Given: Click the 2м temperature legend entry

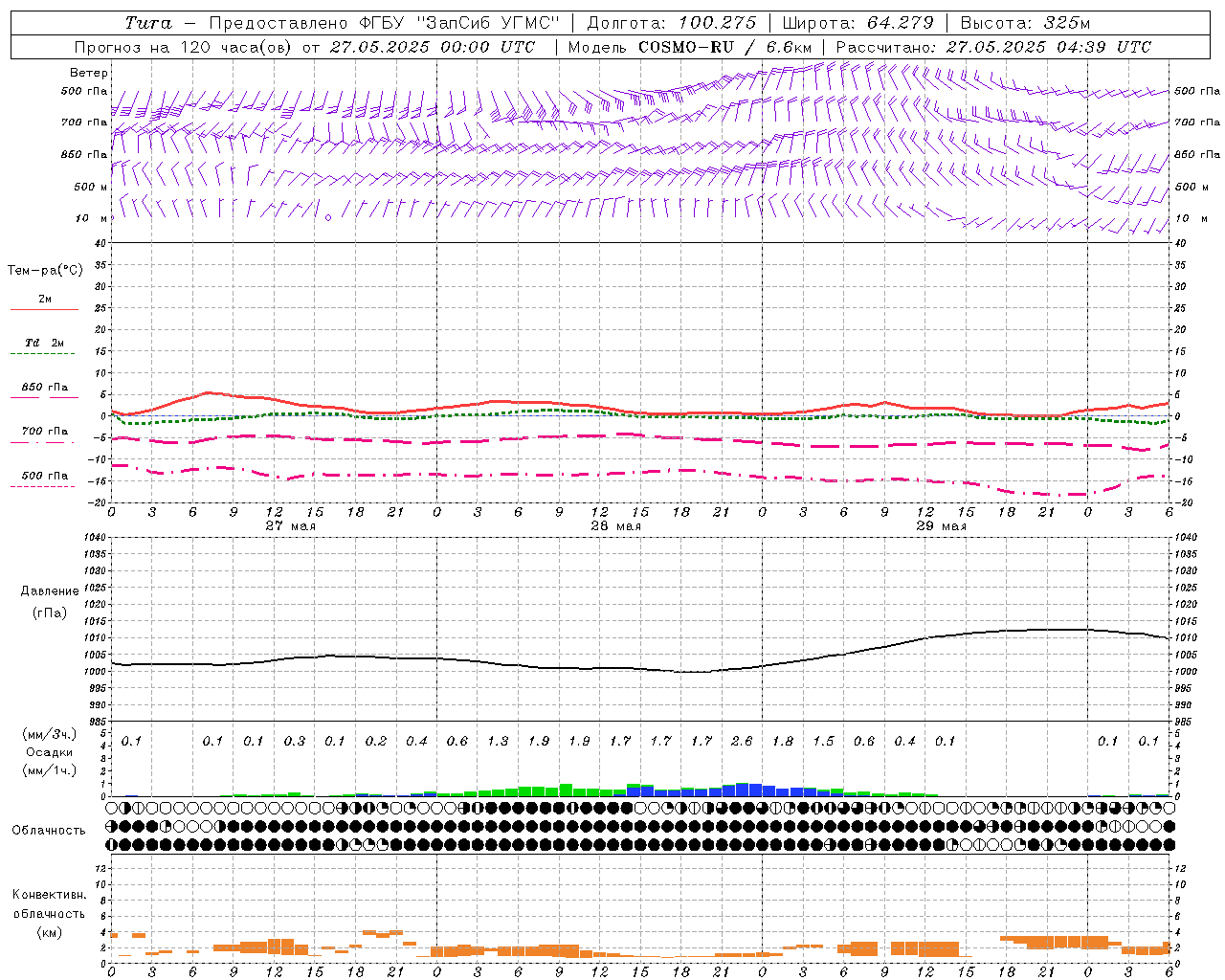Looking at the screenshot, I should (45, 300).
